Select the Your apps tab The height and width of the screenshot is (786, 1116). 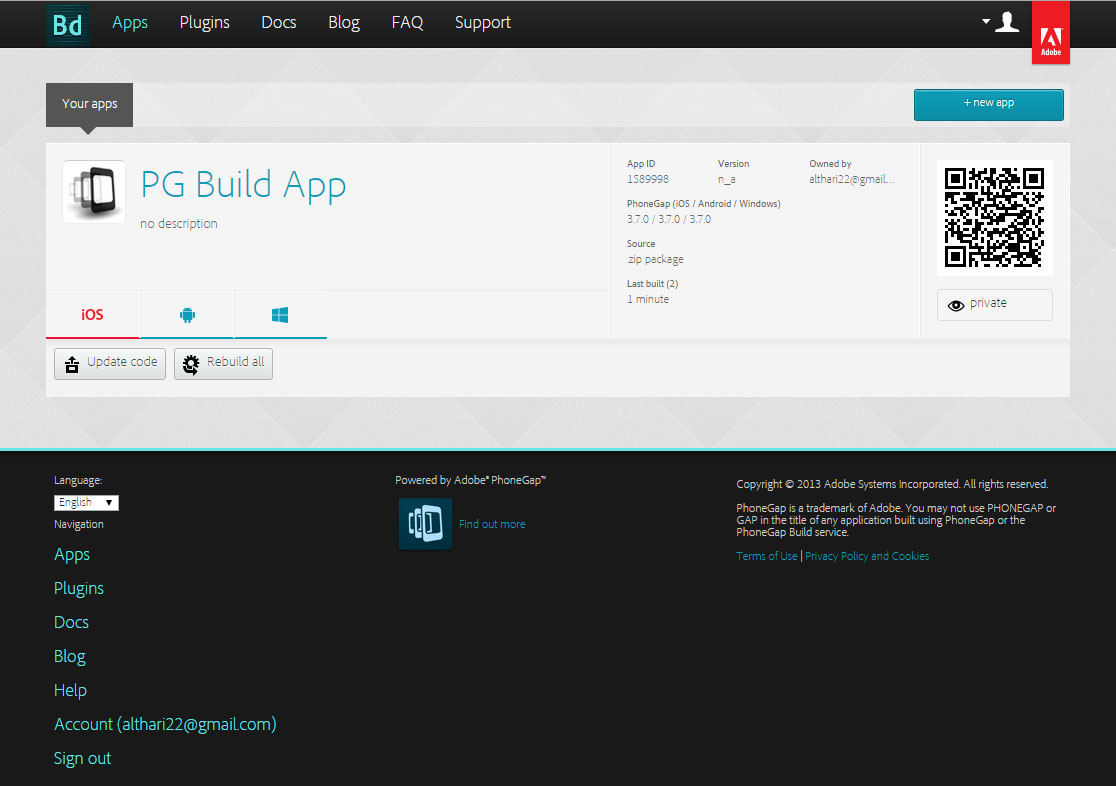point(90,105)
